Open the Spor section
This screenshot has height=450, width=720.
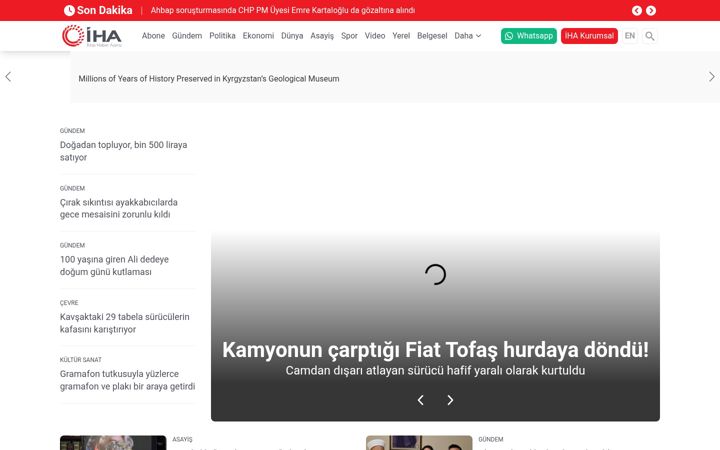[349, 36]
